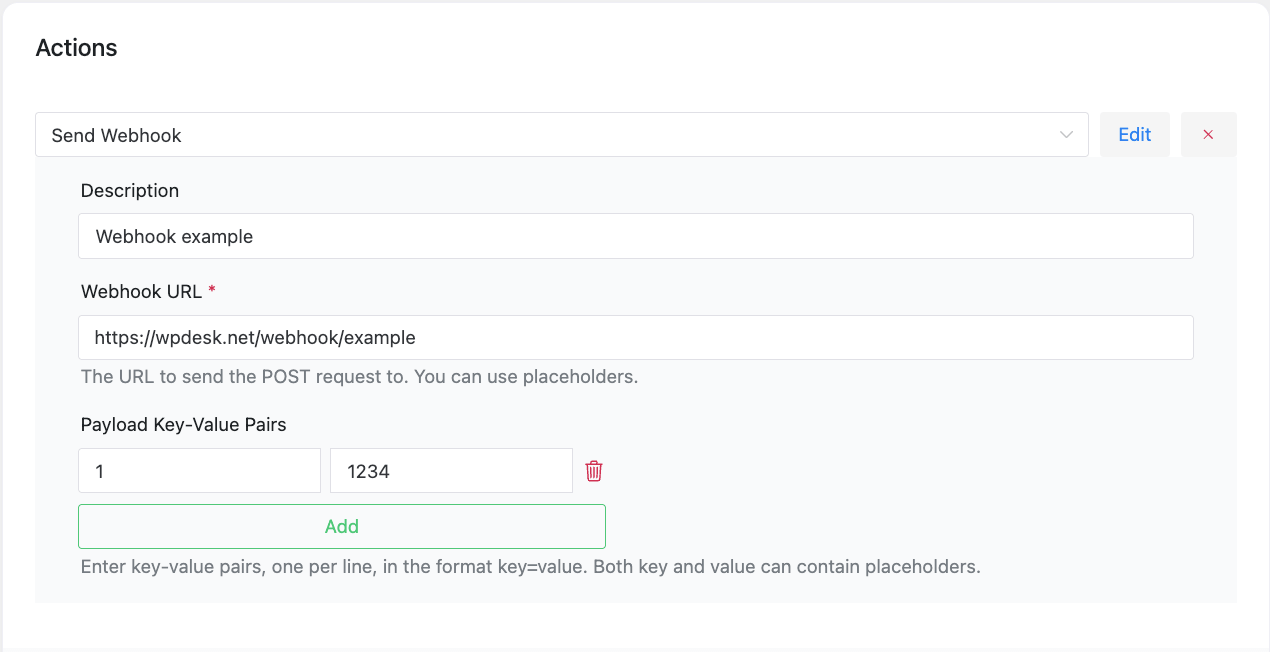
Task: Click the Webhook URL label
Action: point(141,292)
